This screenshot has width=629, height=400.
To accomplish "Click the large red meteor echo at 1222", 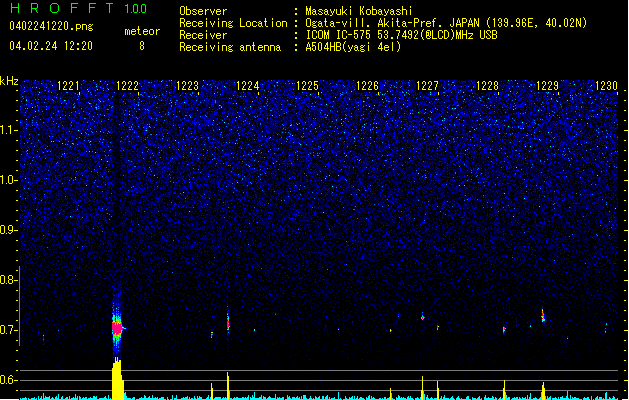I will tap(117, 329).
